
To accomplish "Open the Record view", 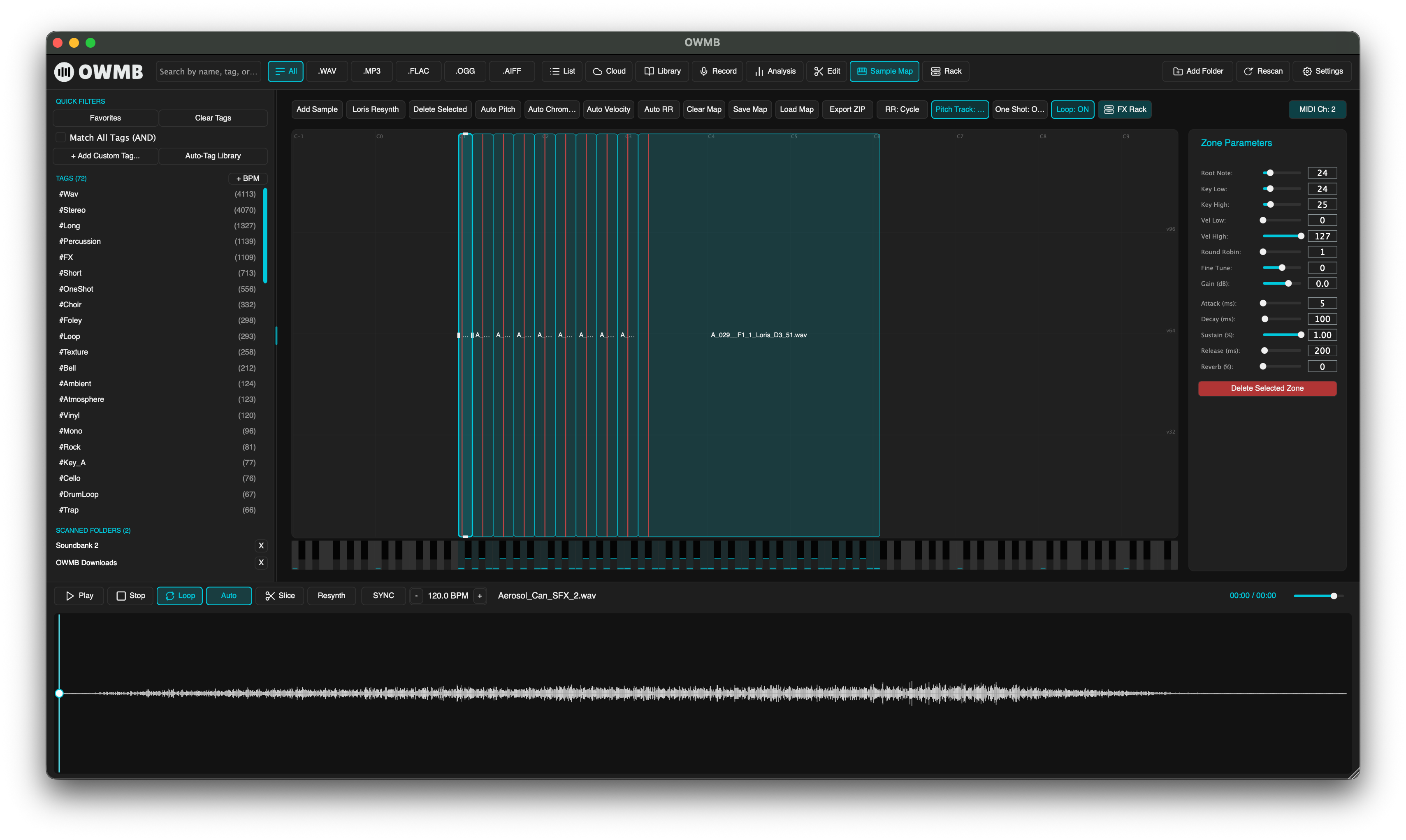I will click(x=717, y=71).
